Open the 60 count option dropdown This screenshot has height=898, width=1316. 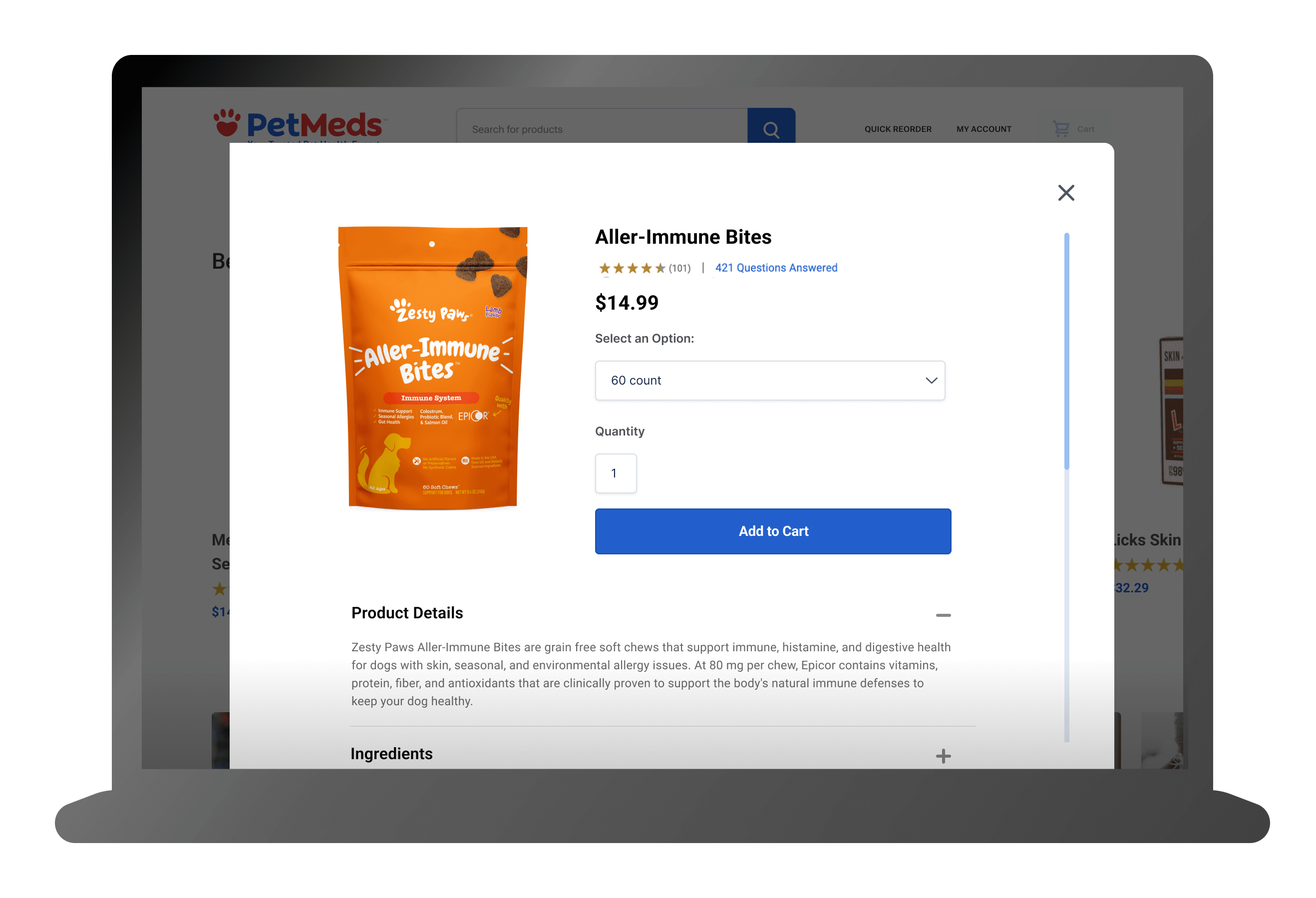click(x=769, y=380)
